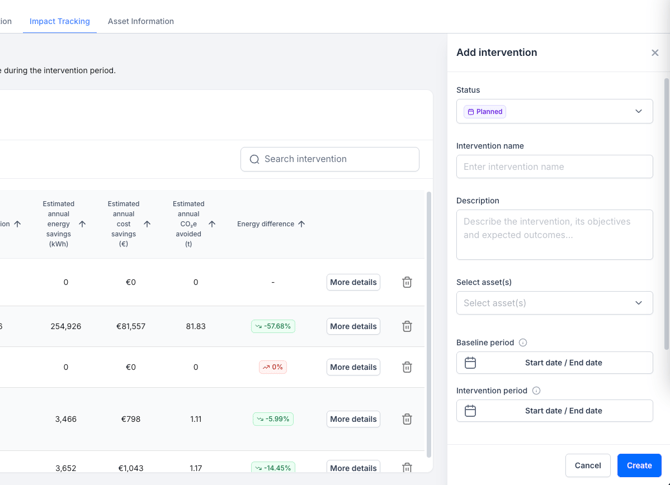Sort by Energy difference column arrow

[x=301, y=224]
